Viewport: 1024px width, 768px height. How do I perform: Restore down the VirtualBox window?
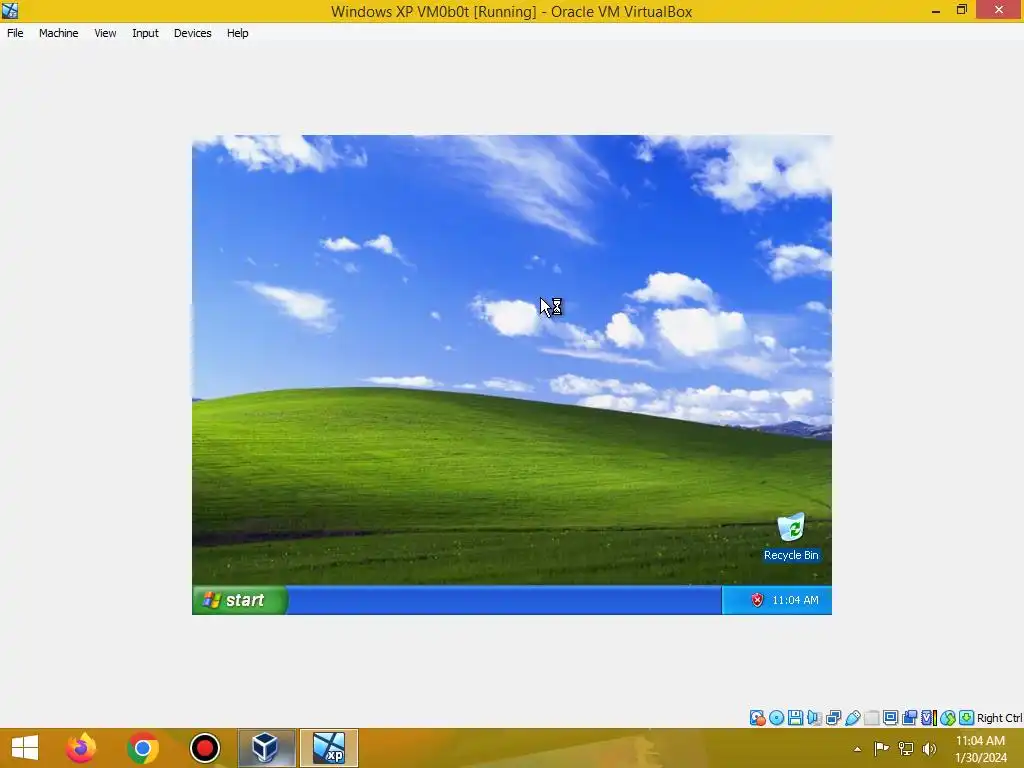(x=962, y=10)
